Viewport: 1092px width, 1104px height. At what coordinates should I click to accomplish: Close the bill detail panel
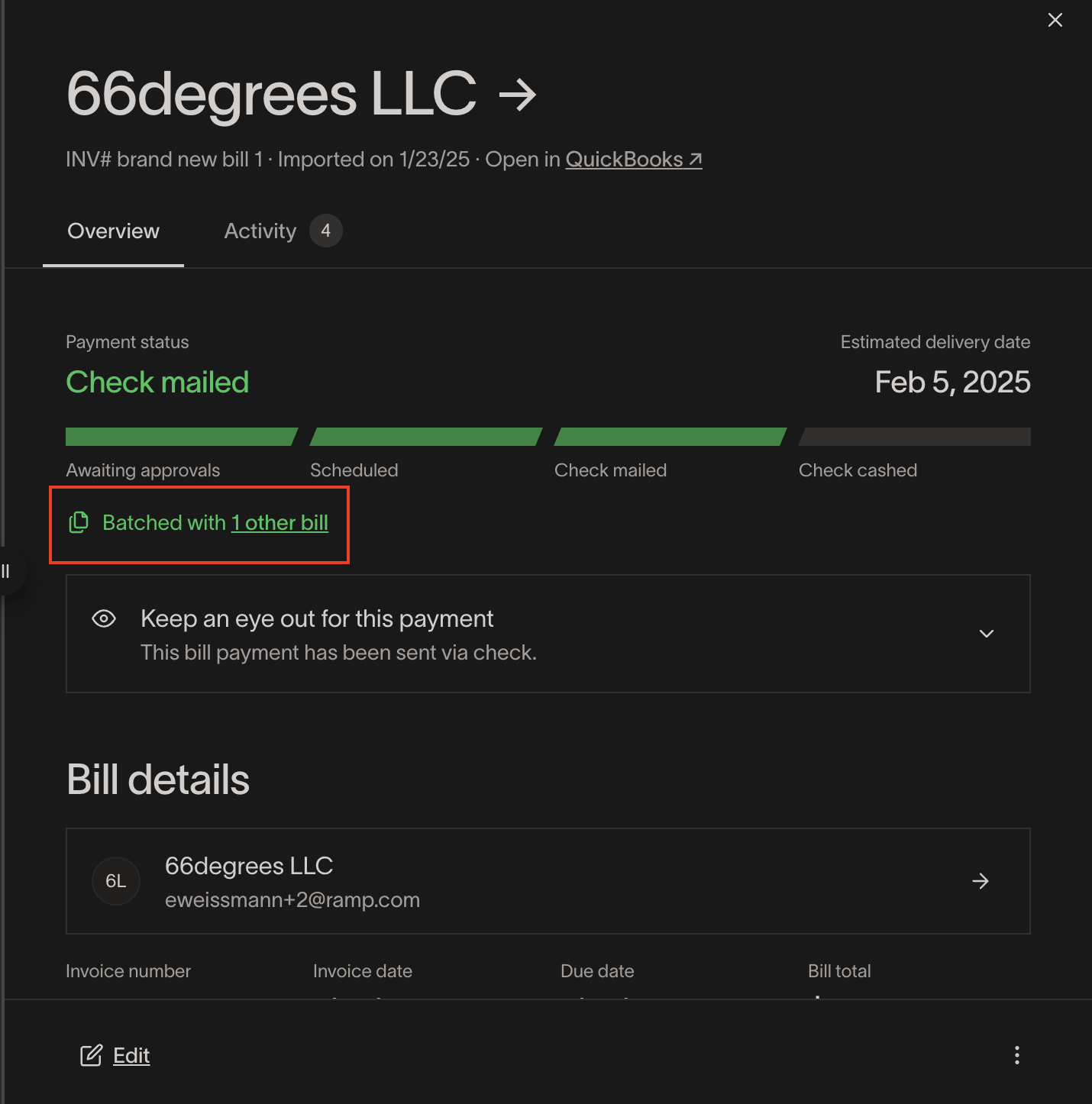[x=1055, y=20]
